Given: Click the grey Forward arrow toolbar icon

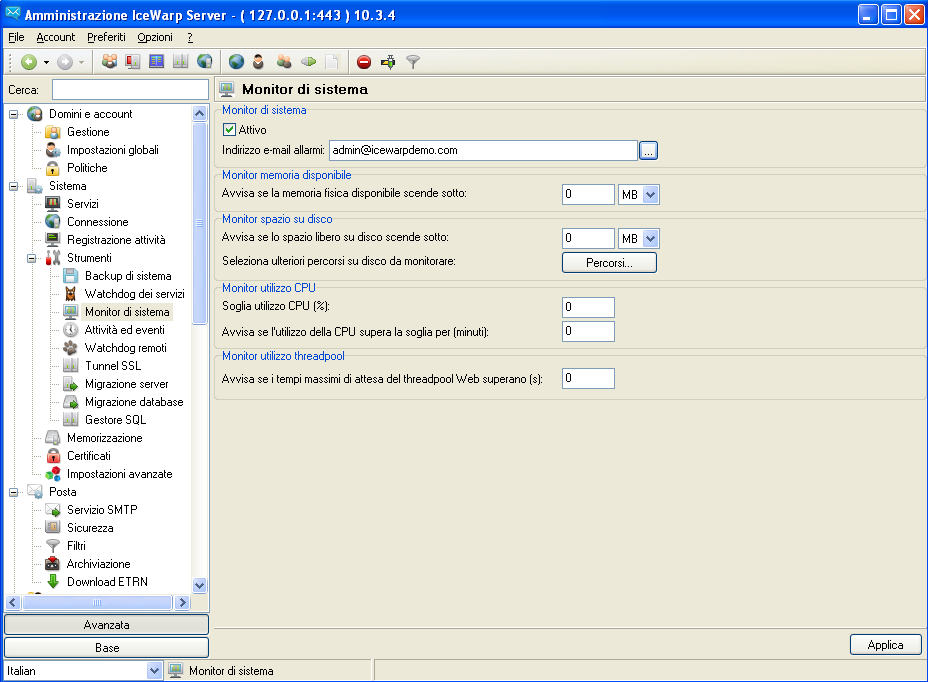Looking at the screenshot, I should tap(65, 62).
